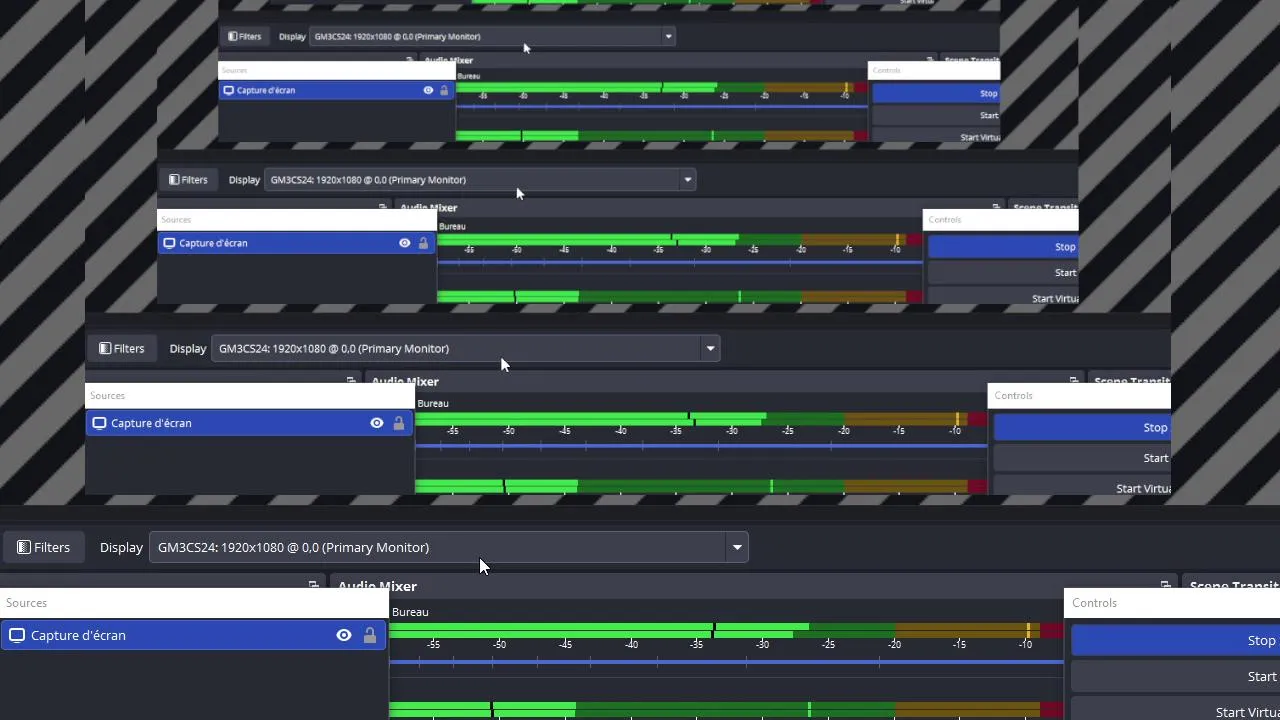Click Filters in the second-from-bottom mirrored toolbar

pos(121,348)
